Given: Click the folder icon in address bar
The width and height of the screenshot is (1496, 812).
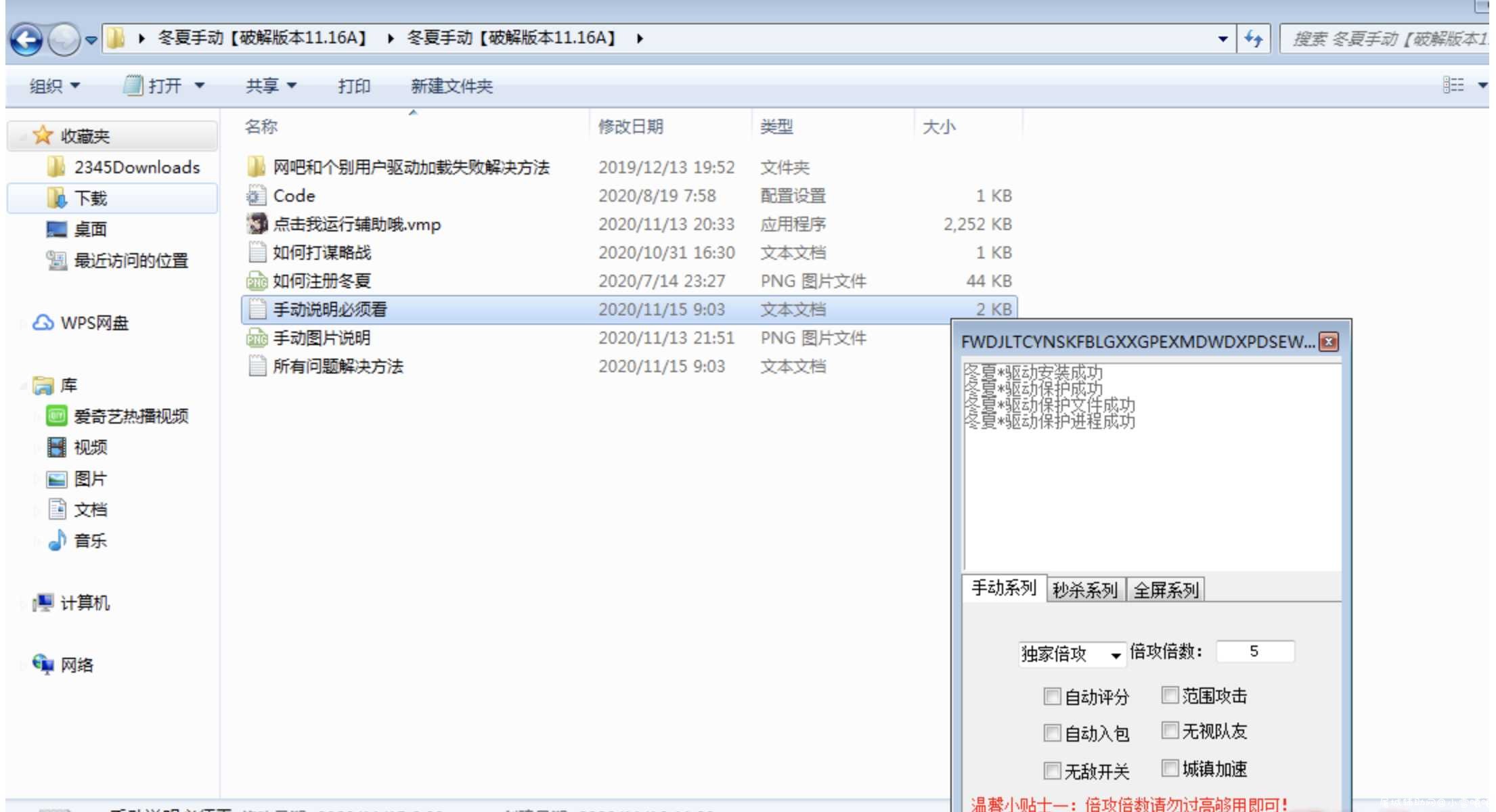Looking at the screenshot, I should [x=116, y=38].
